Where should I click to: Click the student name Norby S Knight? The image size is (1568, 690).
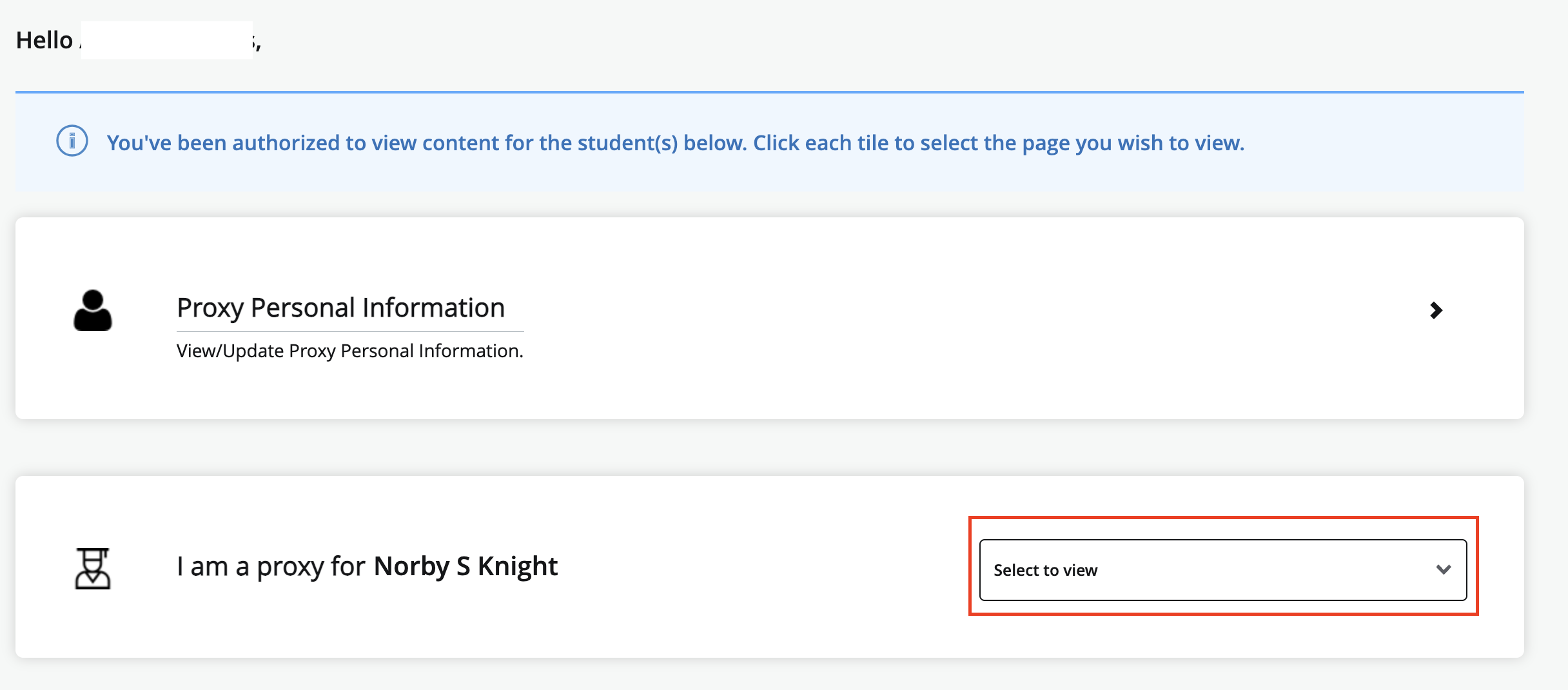[x=465, y=566]
